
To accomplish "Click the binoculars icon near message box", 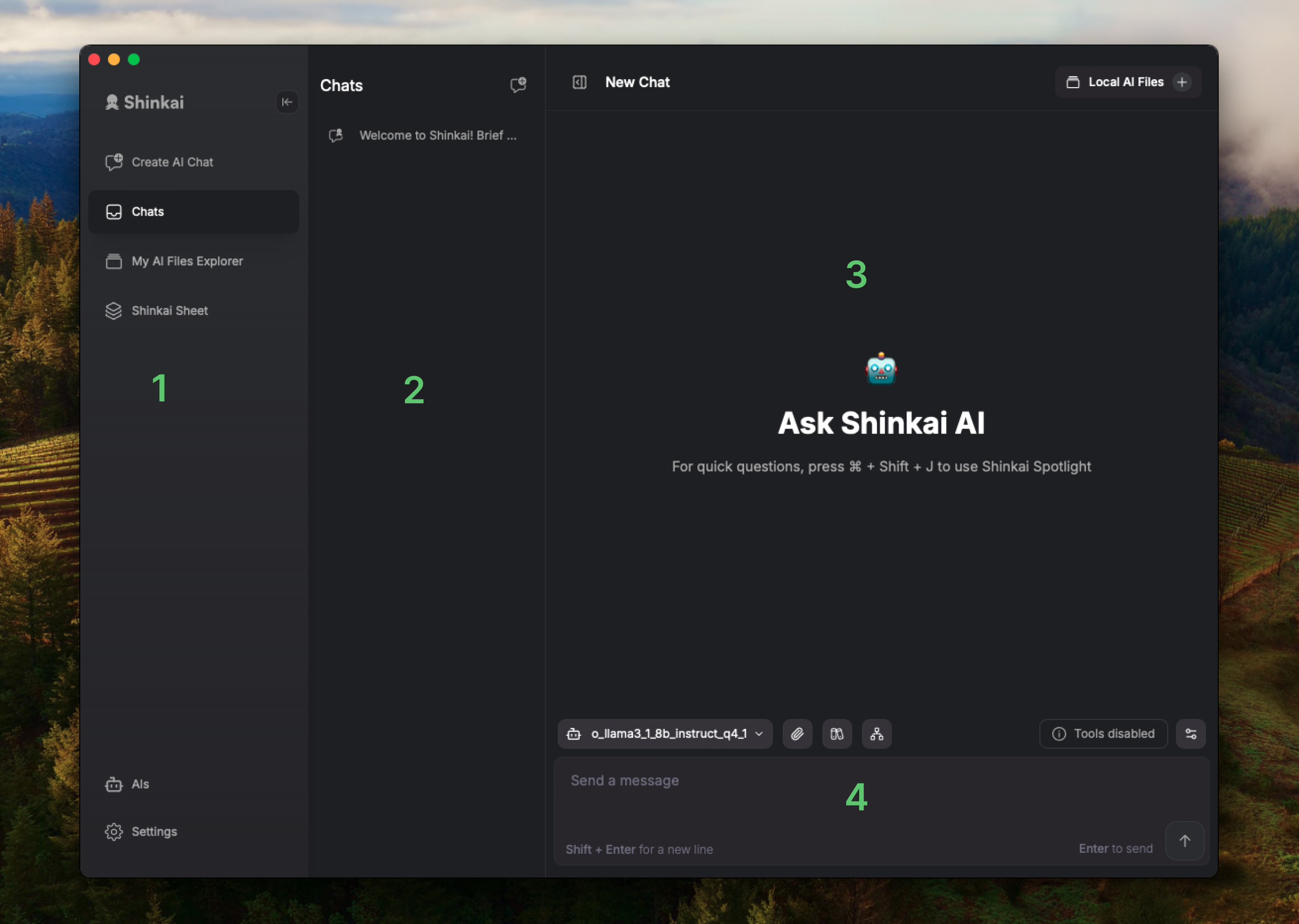I will coord(836,734).
